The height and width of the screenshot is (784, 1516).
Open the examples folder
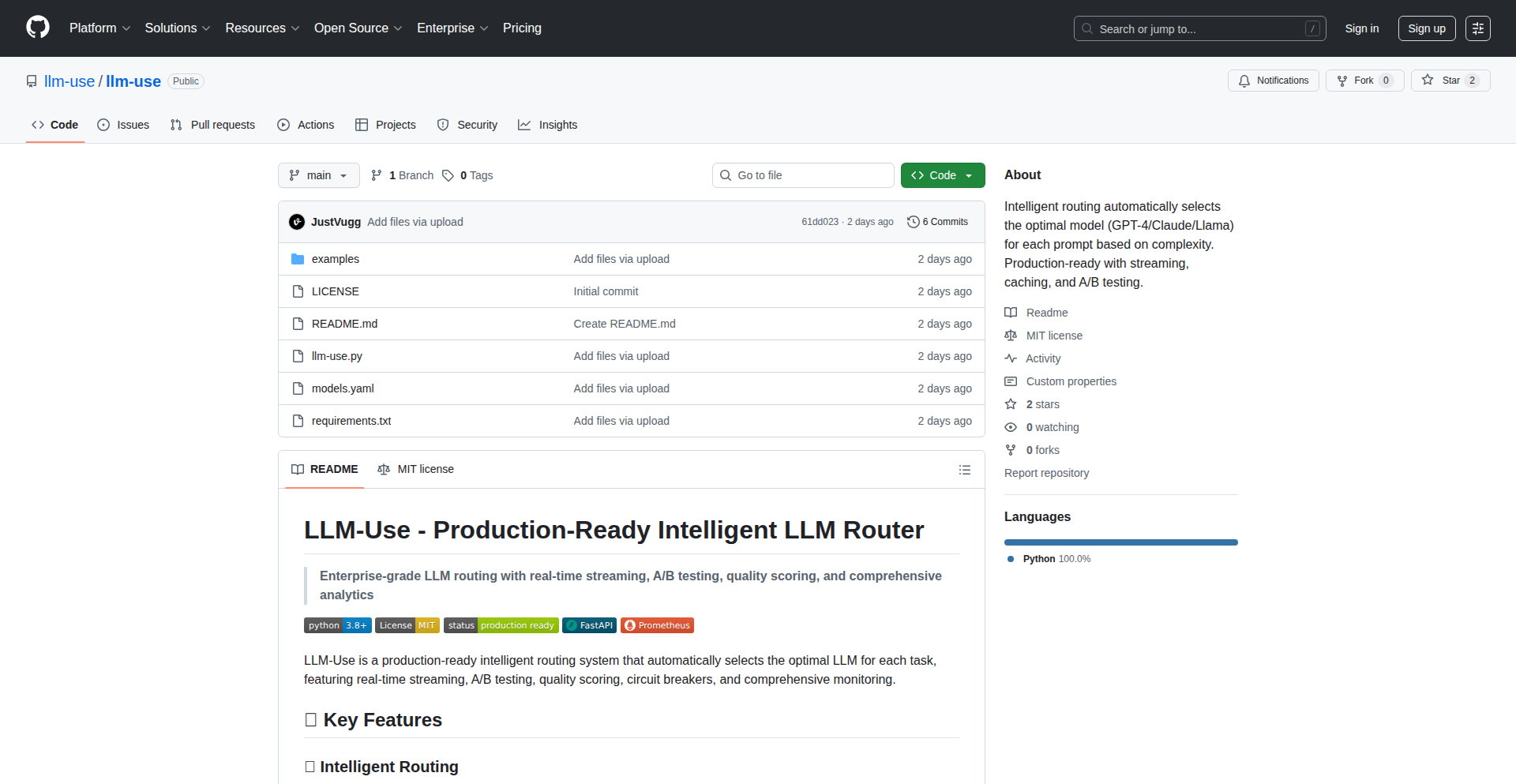pos(335,259)
